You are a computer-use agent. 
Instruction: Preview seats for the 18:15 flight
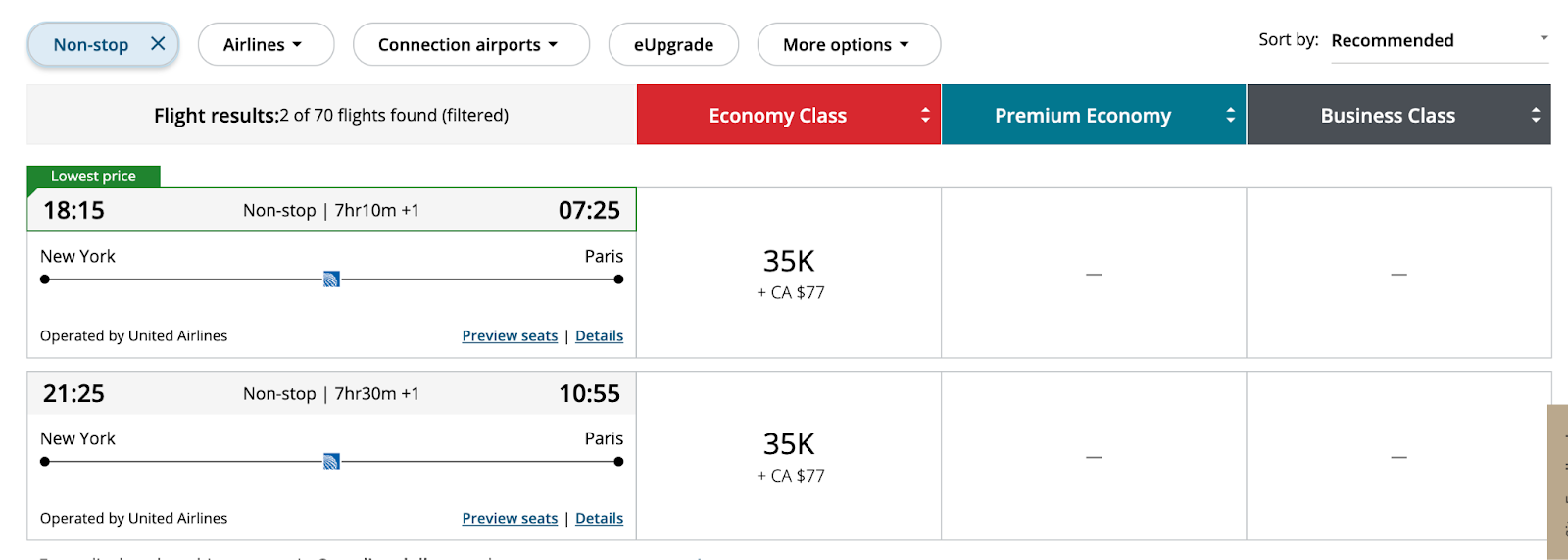coord(510,336)
